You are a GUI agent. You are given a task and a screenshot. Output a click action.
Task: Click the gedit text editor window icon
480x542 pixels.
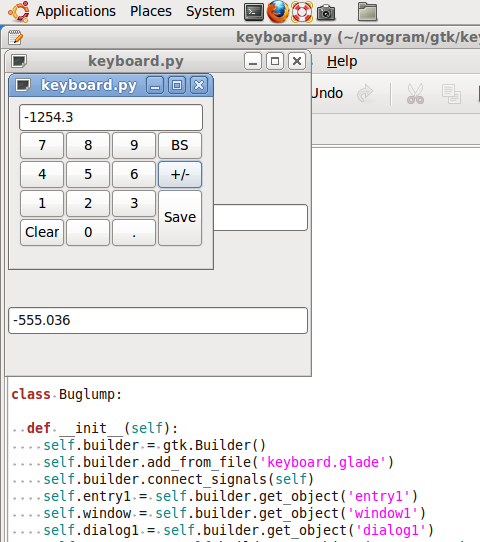click(x=15, y=37)
